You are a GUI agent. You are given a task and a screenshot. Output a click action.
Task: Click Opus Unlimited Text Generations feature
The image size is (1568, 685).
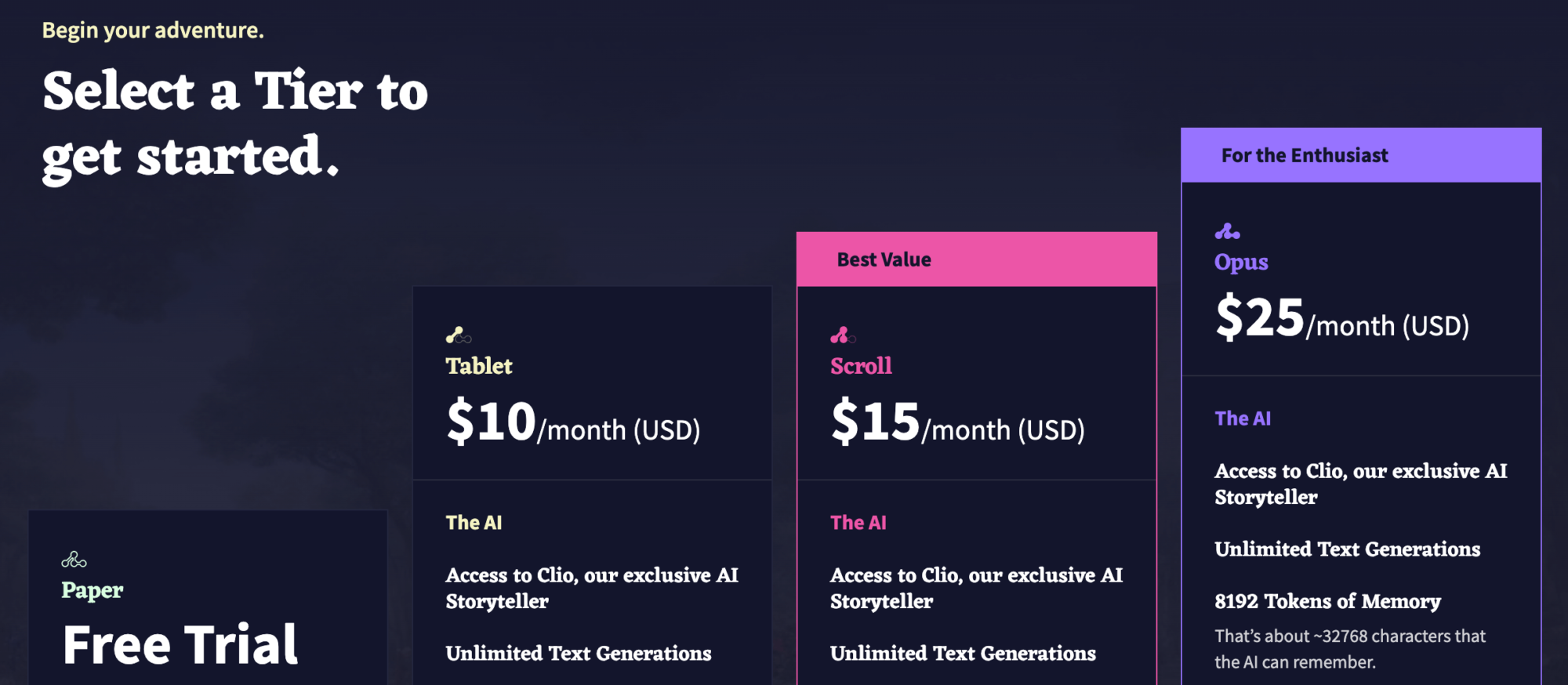(x=1347, y=549)
